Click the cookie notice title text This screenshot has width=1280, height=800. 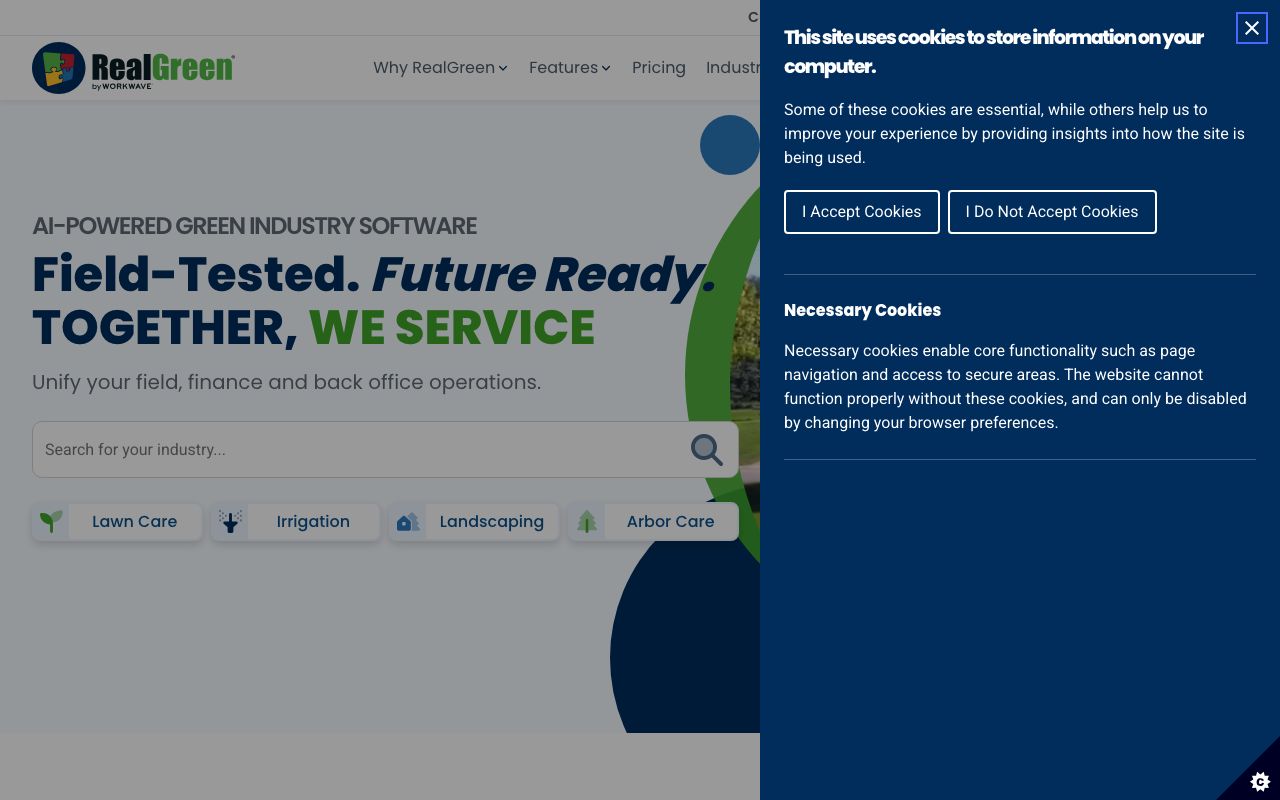994,52
